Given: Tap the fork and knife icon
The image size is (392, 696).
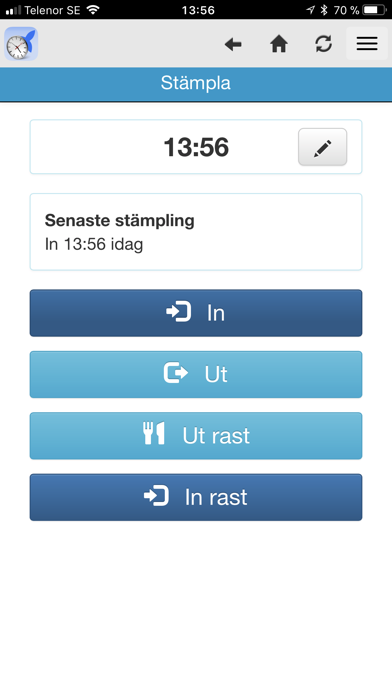Looking at the screenshot, I should [154, 434].
